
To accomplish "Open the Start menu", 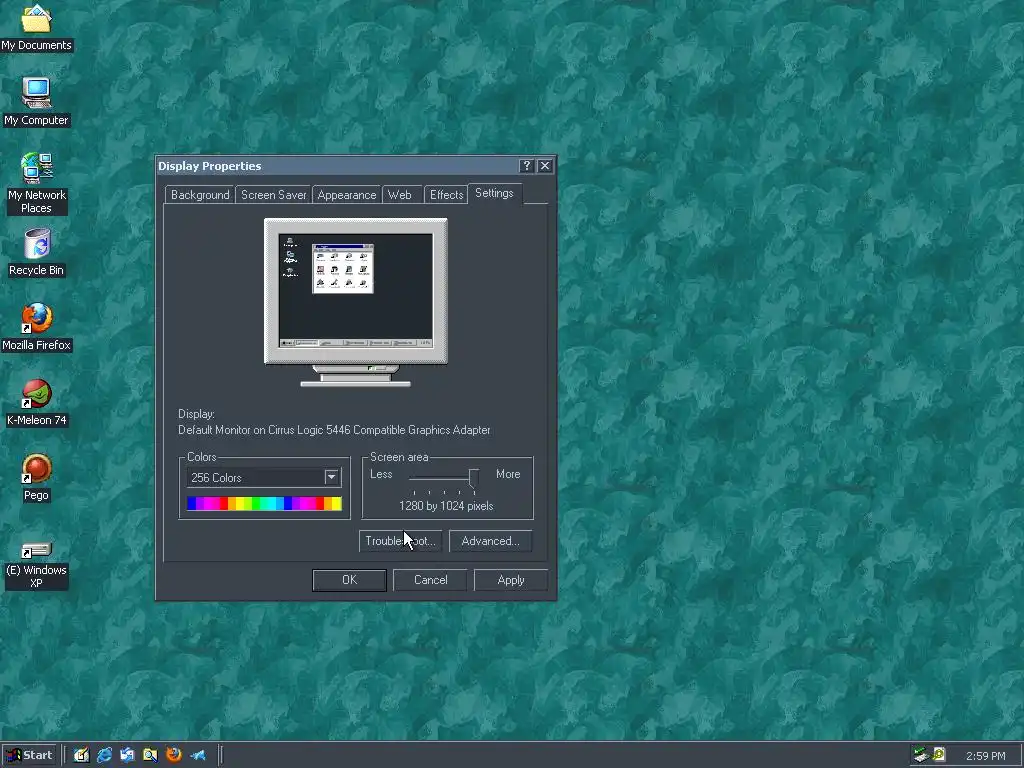I will 31,755.
